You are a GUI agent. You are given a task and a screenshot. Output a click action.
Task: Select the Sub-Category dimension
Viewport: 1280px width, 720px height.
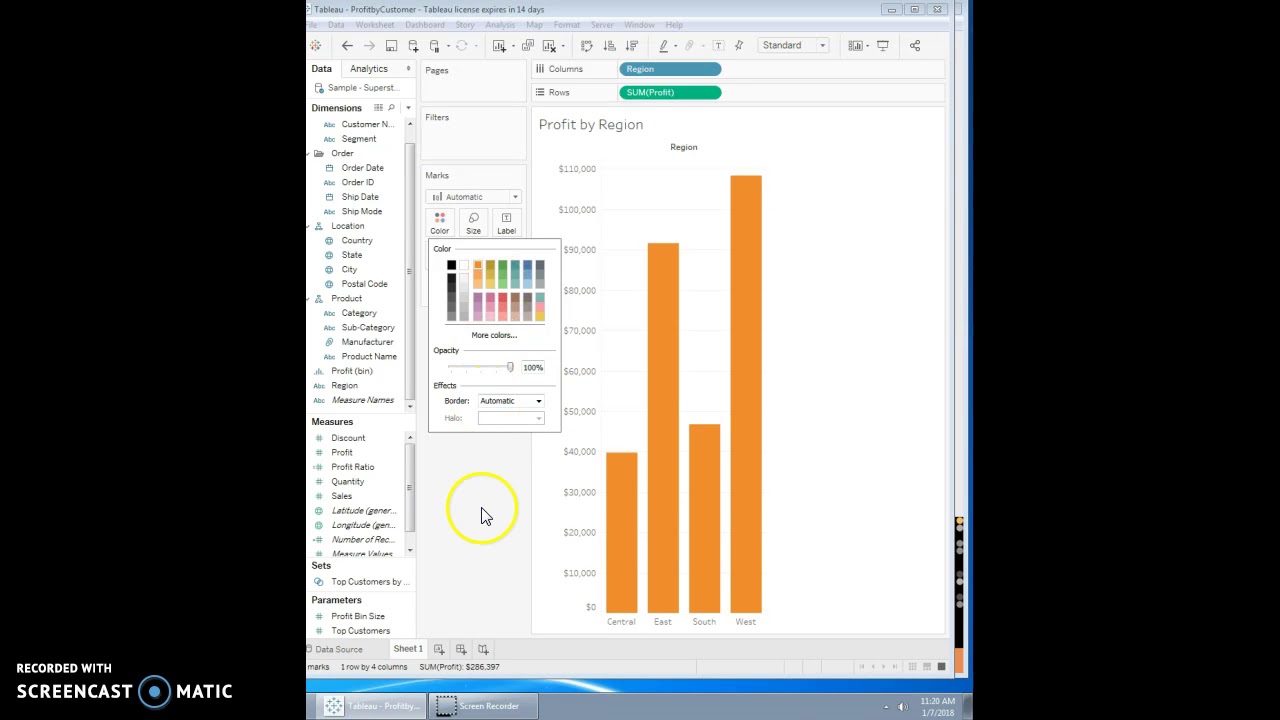[368, 328]
